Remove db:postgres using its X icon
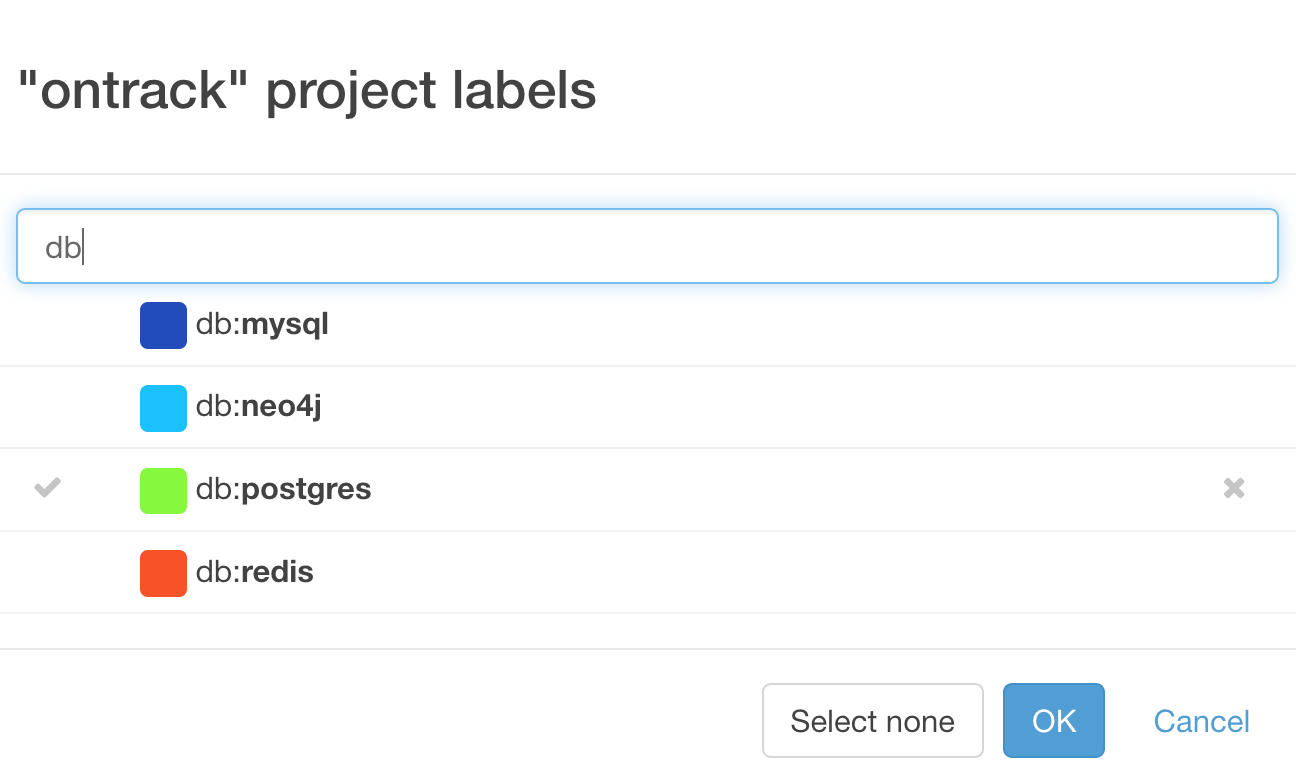This screenshot has height=772, width=1296. click(x=1234, y=488)
